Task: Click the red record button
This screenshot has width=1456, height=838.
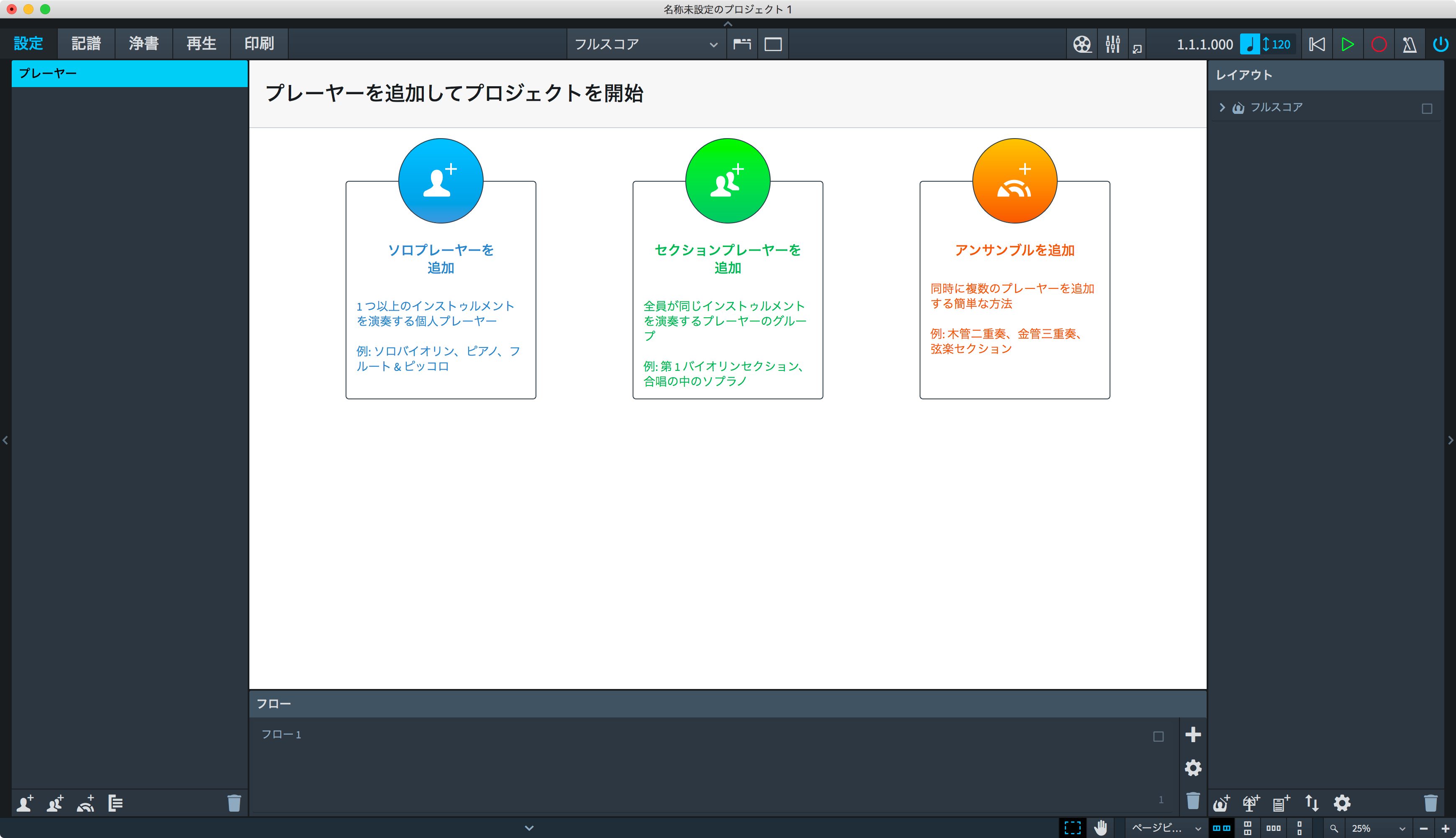Action: (x=1378, y=44)
